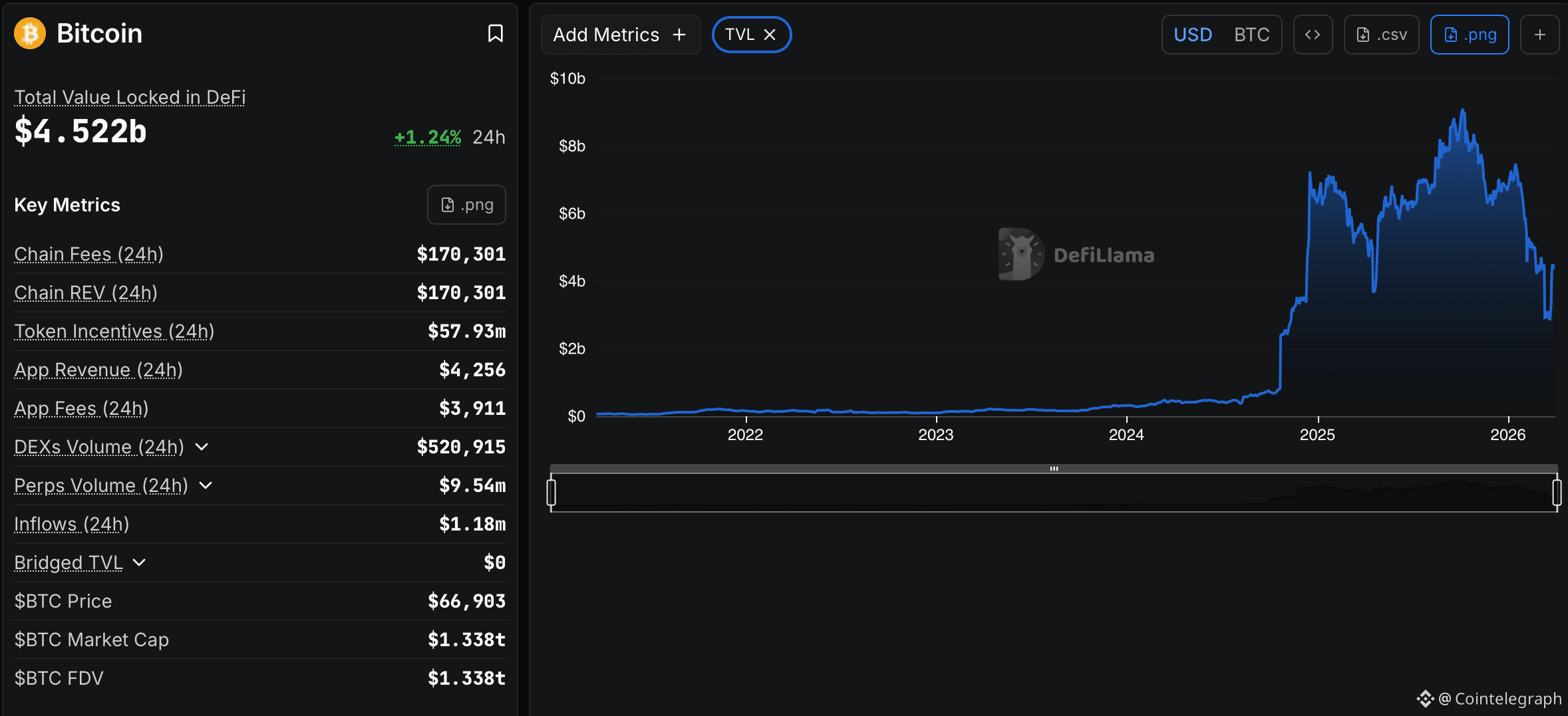Expand the Bridged TVL dropdown
The width and height of the screenshot is (1568, 716).
point(139,562)
